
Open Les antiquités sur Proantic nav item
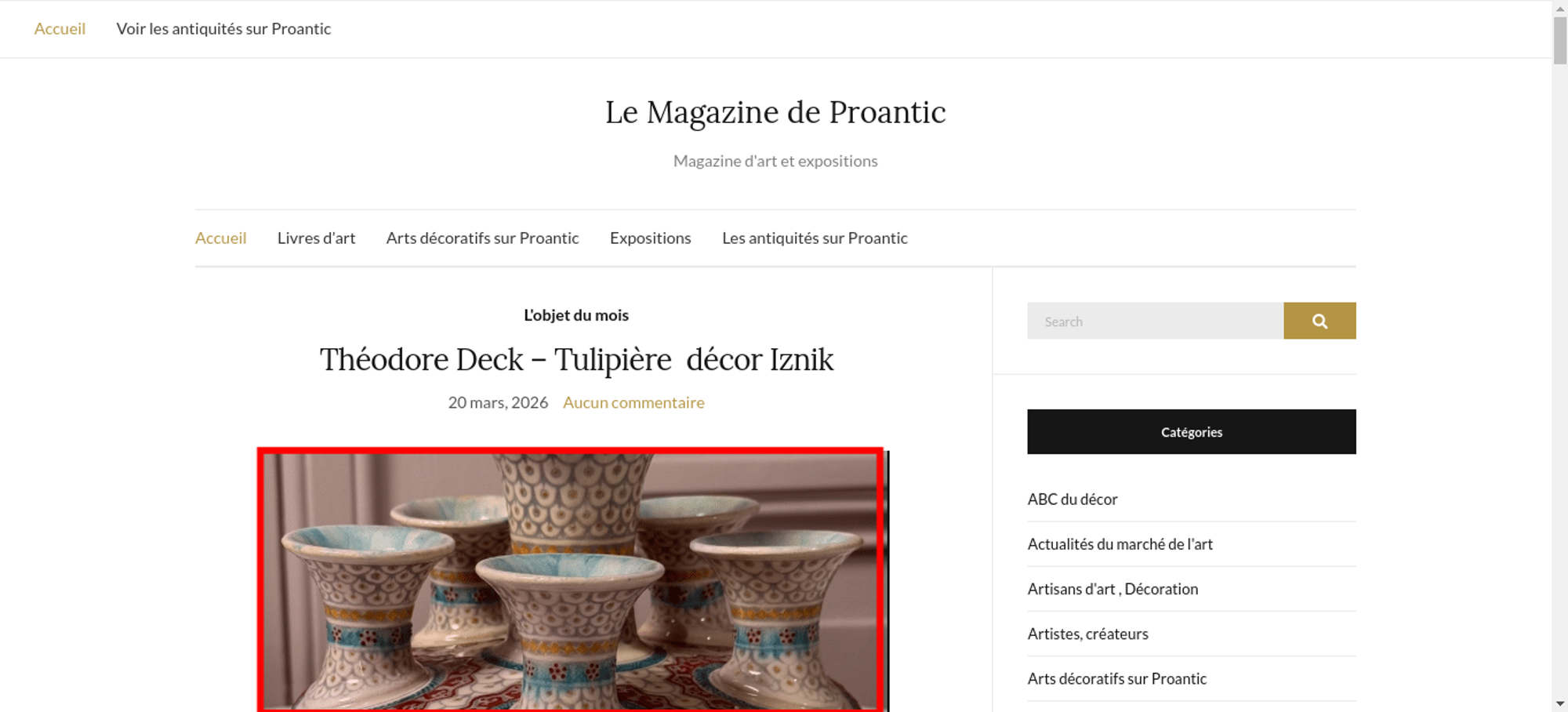click(x=815, y=238)
